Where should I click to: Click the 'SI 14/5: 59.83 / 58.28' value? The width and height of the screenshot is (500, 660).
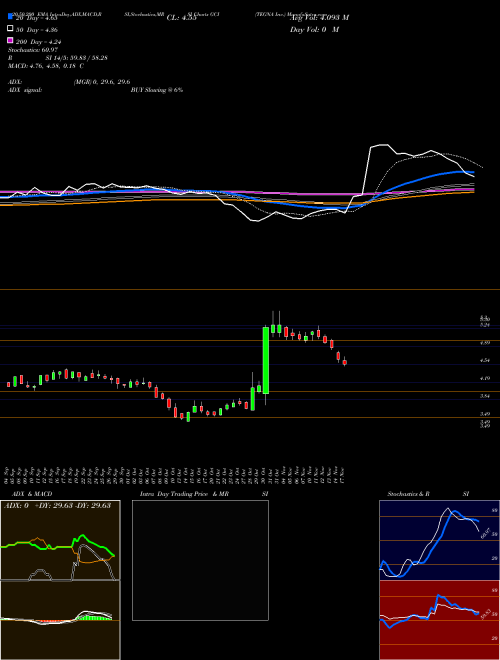77,58
